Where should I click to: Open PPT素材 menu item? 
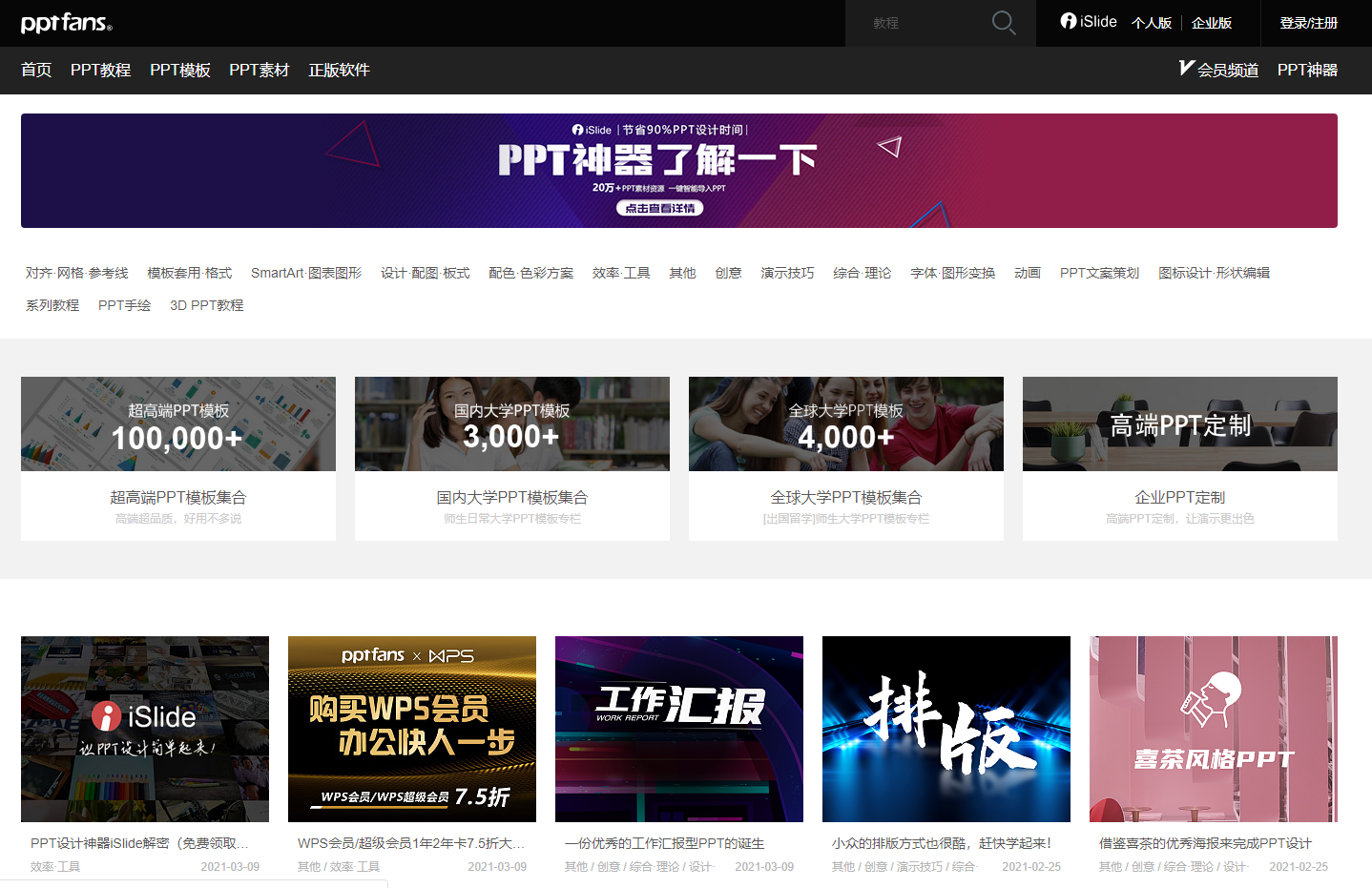[x=260, y=70]
